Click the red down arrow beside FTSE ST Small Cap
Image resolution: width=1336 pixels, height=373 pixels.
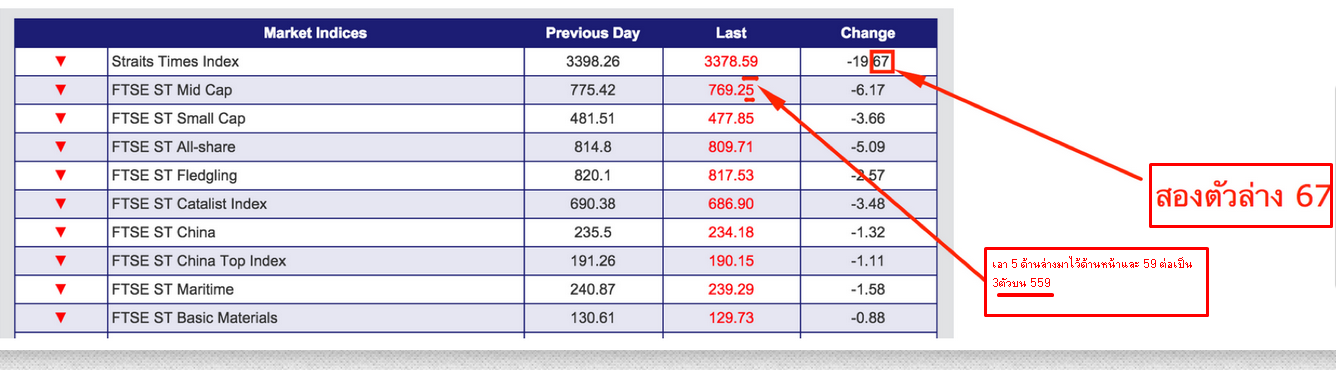point(61,119)
